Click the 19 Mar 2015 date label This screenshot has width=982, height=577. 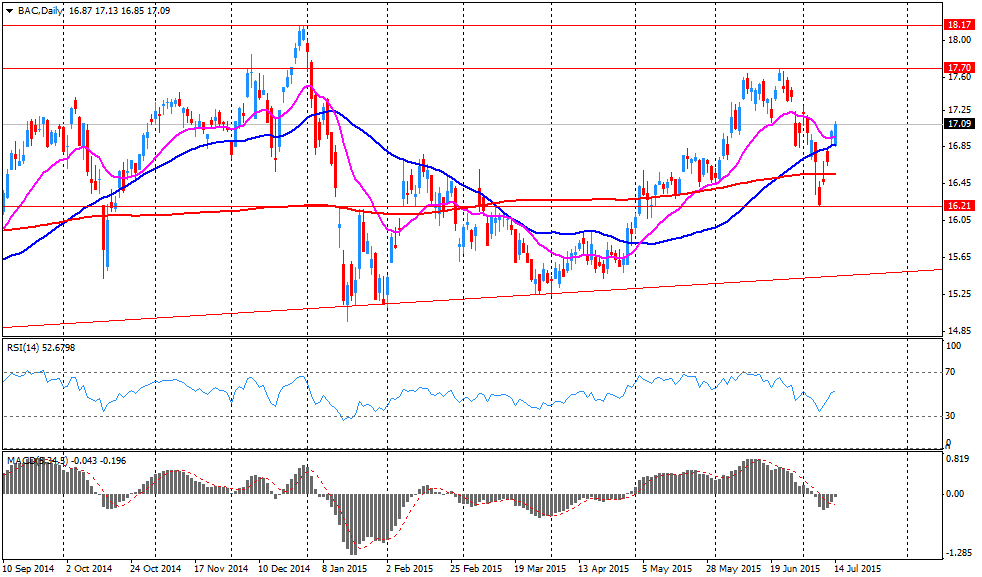click(x=540, y=569)
